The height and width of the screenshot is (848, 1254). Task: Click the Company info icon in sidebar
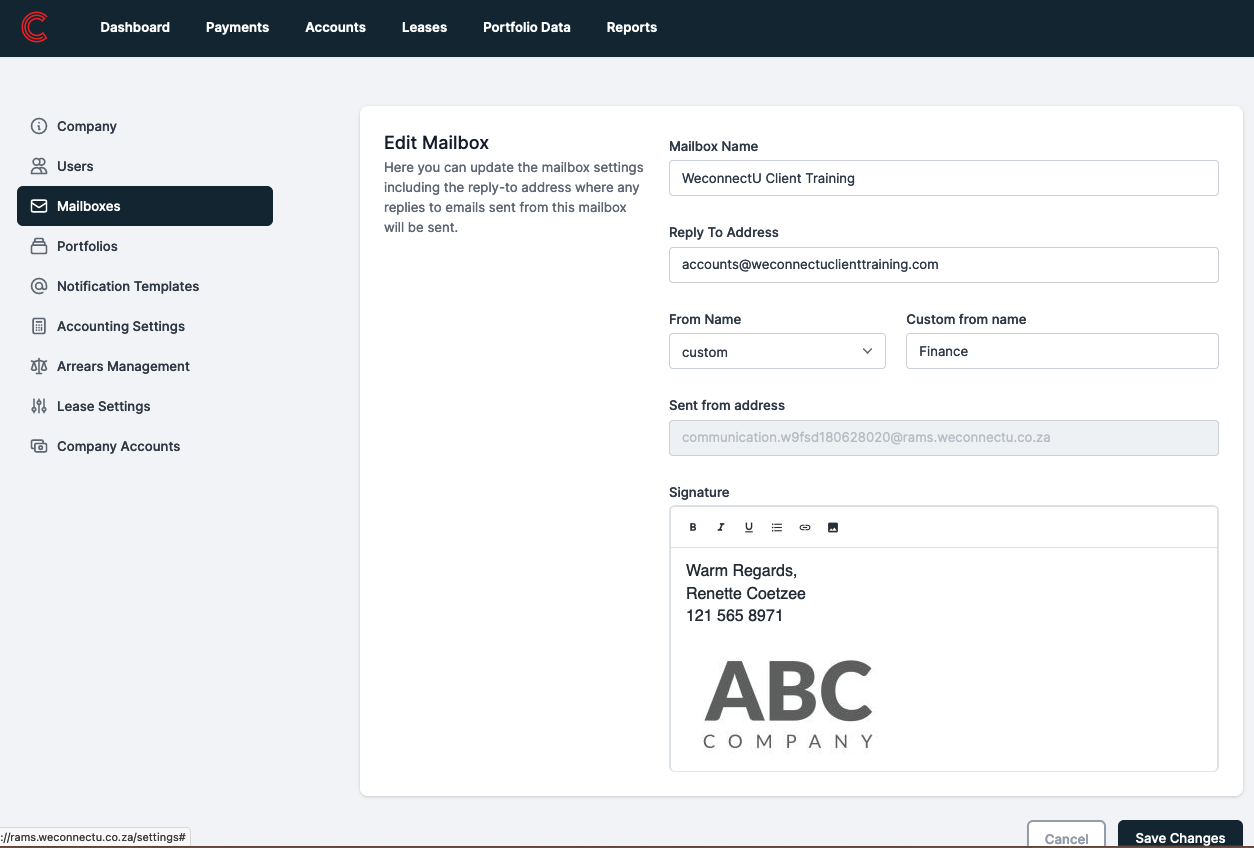pyautogui.click(x=39, y=126)
